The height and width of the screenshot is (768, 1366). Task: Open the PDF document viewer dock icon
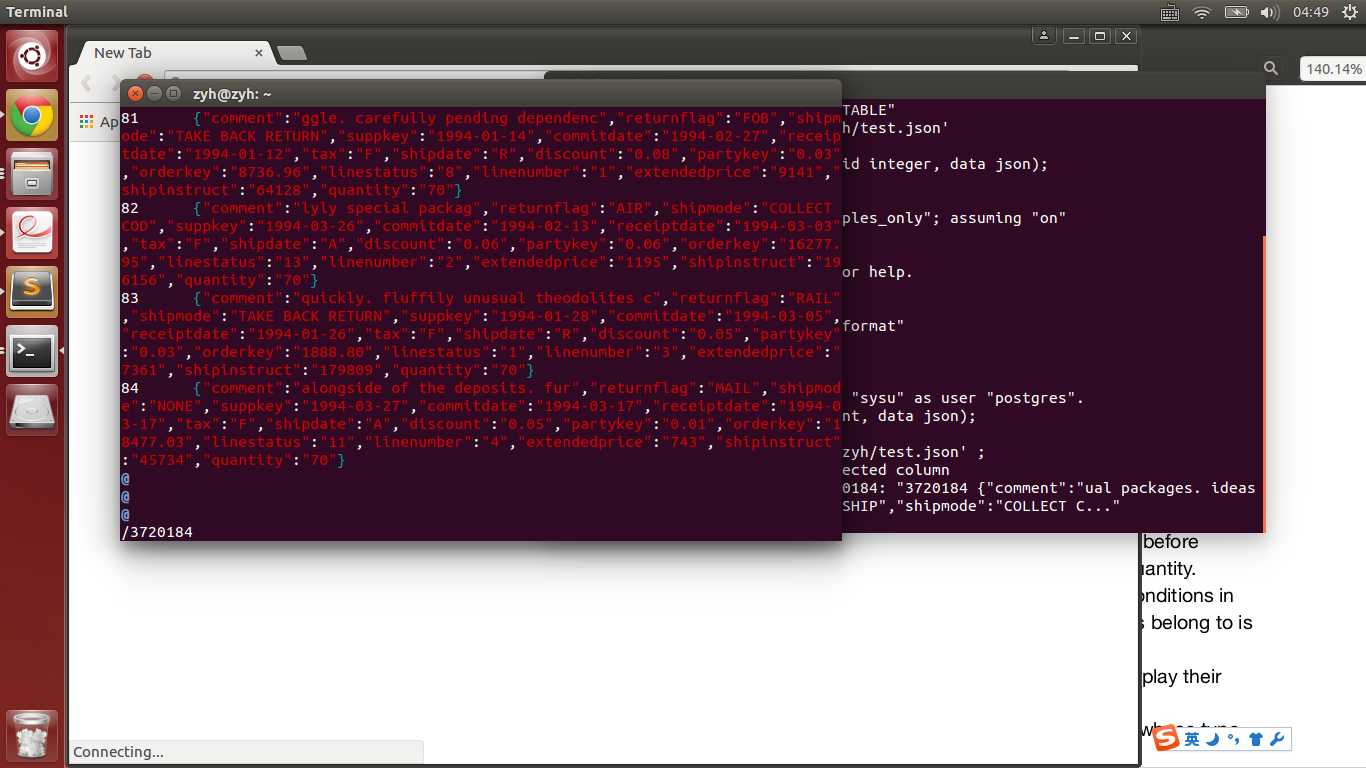(32, 234)
